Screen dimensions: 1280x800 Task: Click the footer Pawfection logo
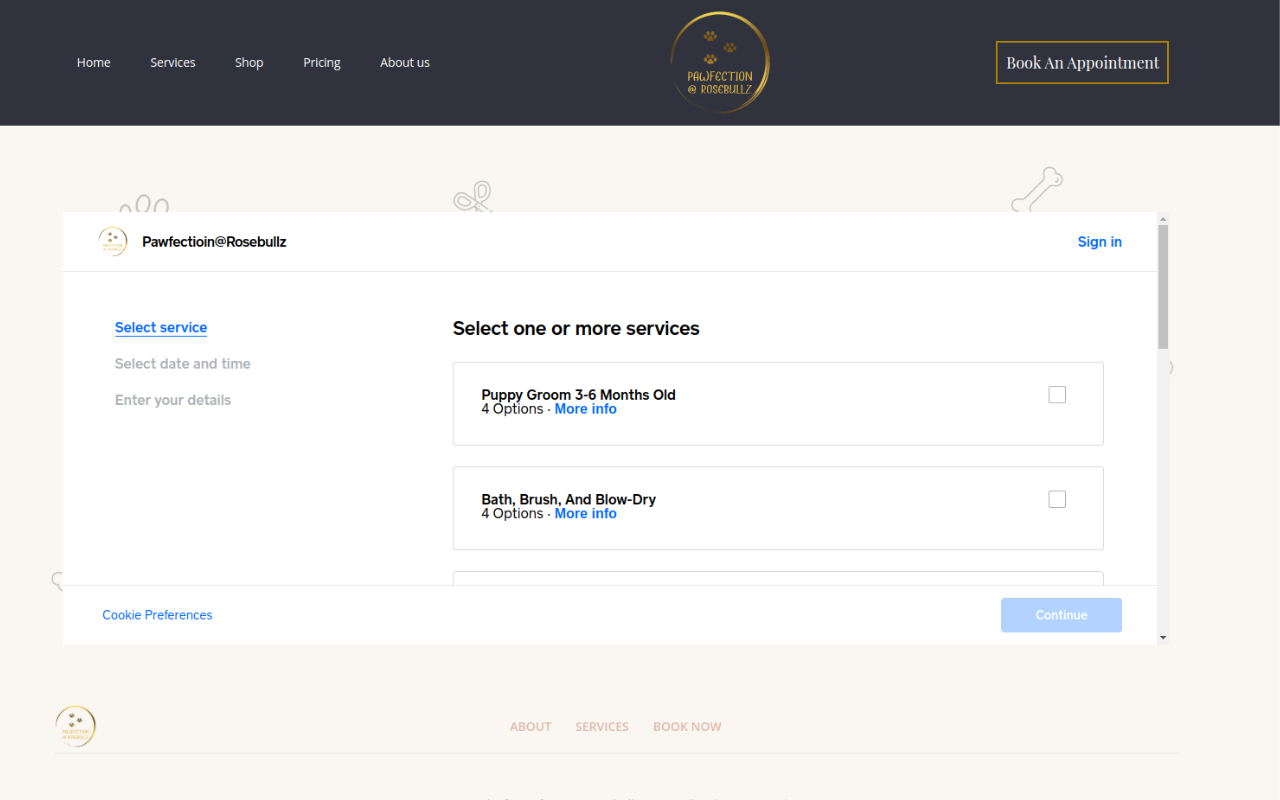[76, 727]
